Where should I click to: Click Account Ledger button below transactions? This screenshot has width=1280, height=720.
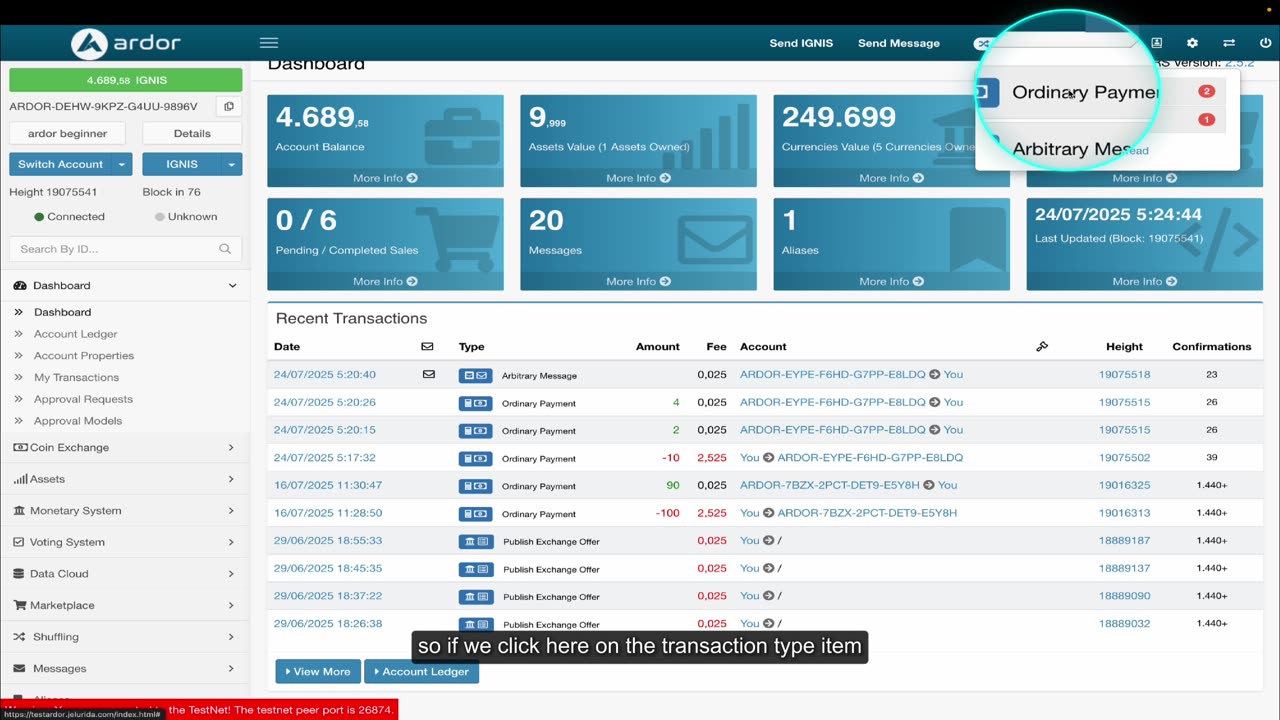click(422, 671)
